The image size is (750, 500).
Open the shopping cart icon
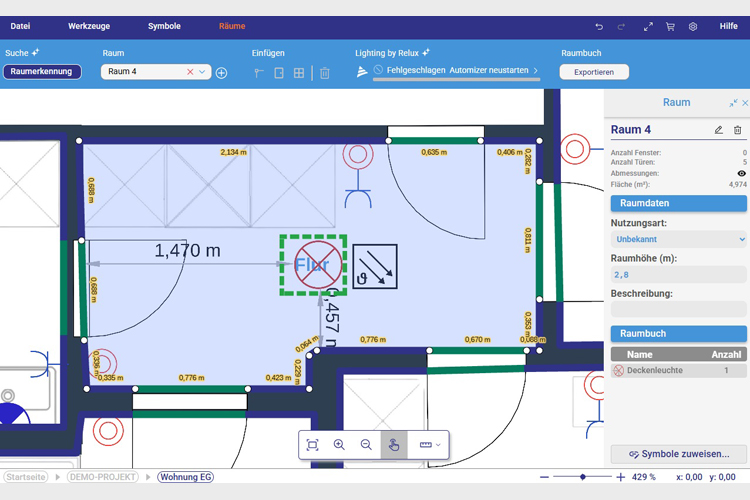(670, 27)
